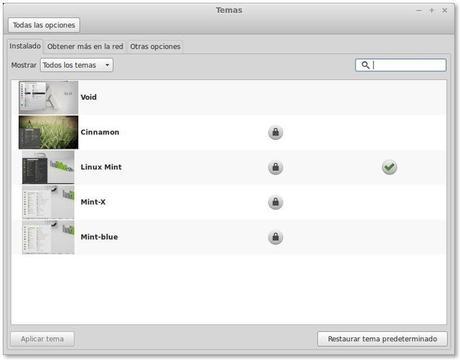Open the Void theme thumbnail

pos(48,97)
